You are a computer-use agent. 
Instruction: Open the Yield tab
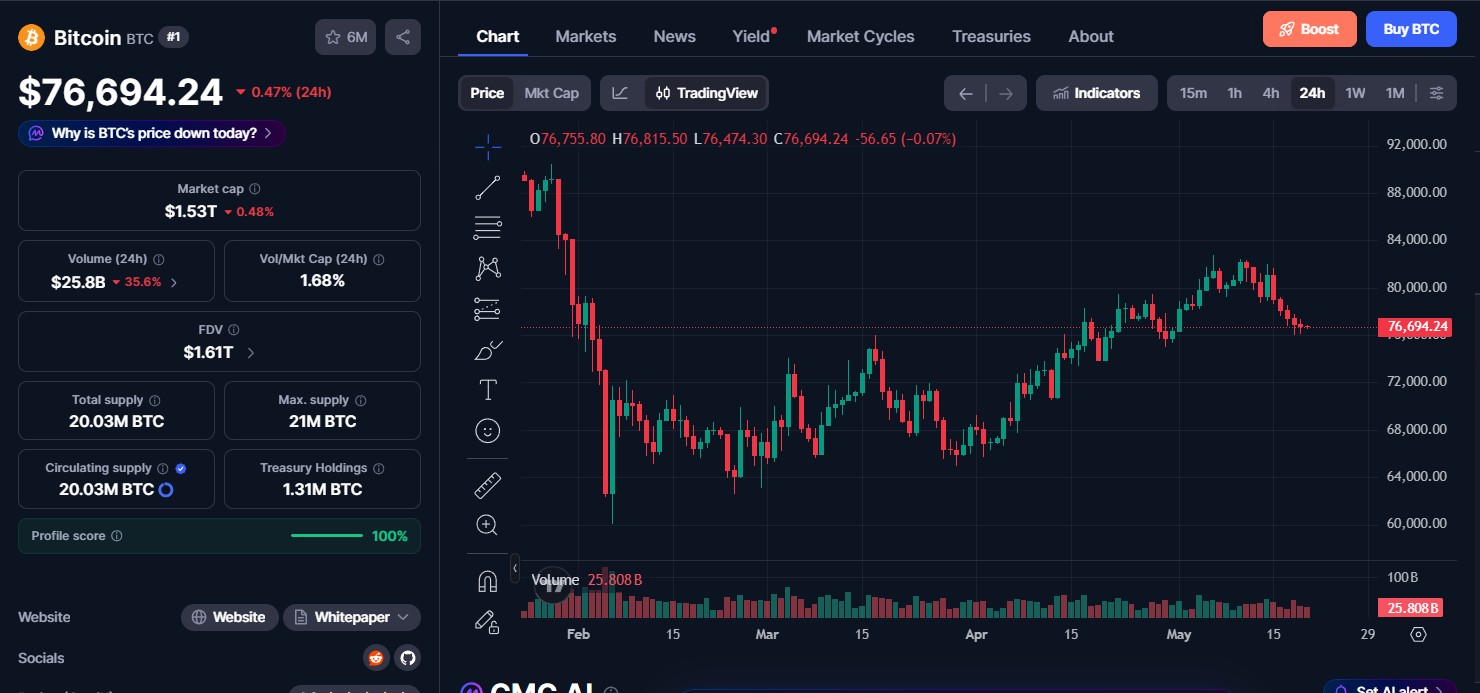751,36
